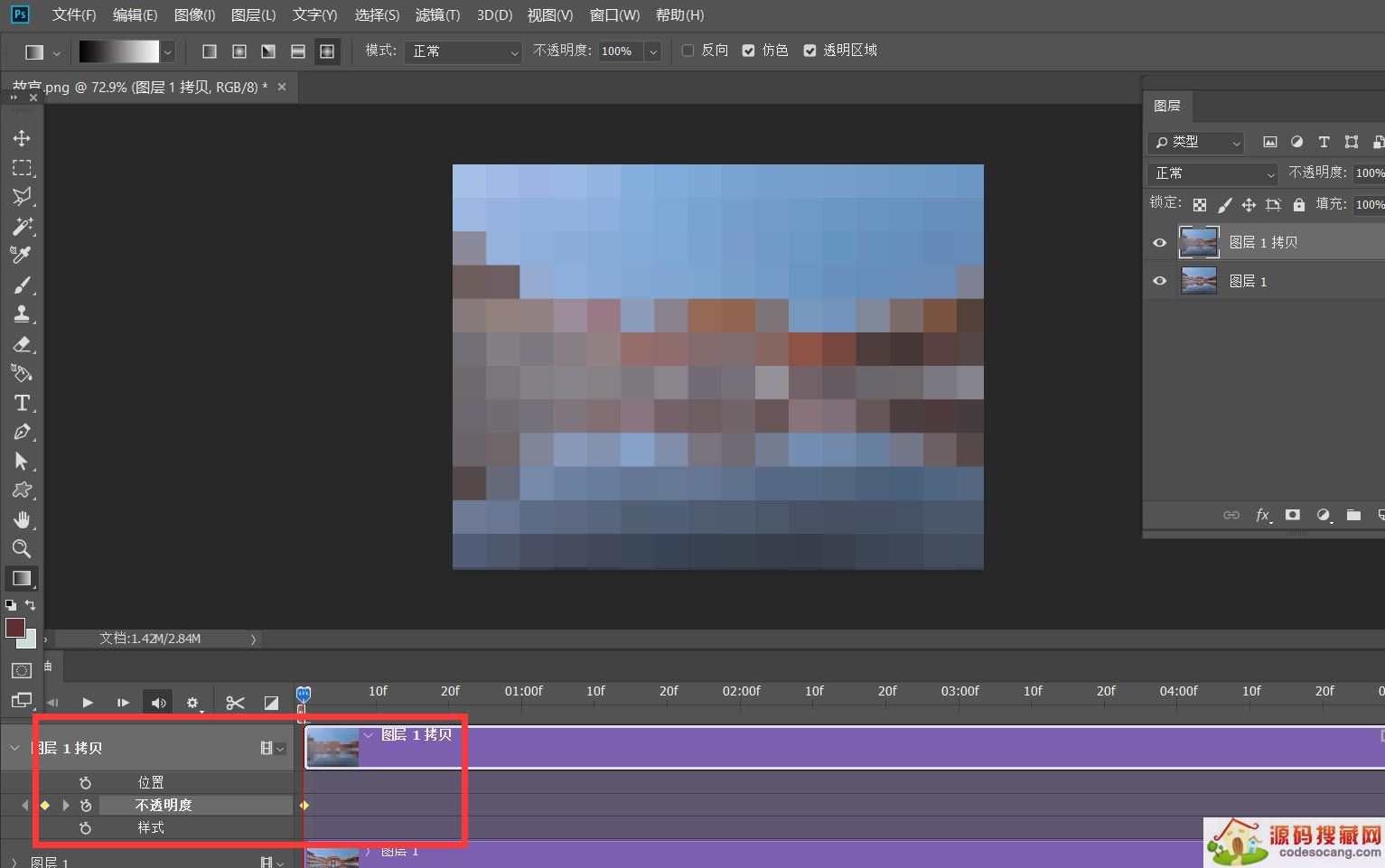Image resolution: width=1385 pixels, height=868 pixels.
Task: Switch to the 图层 panel tab
Action: coord(1167,106)
